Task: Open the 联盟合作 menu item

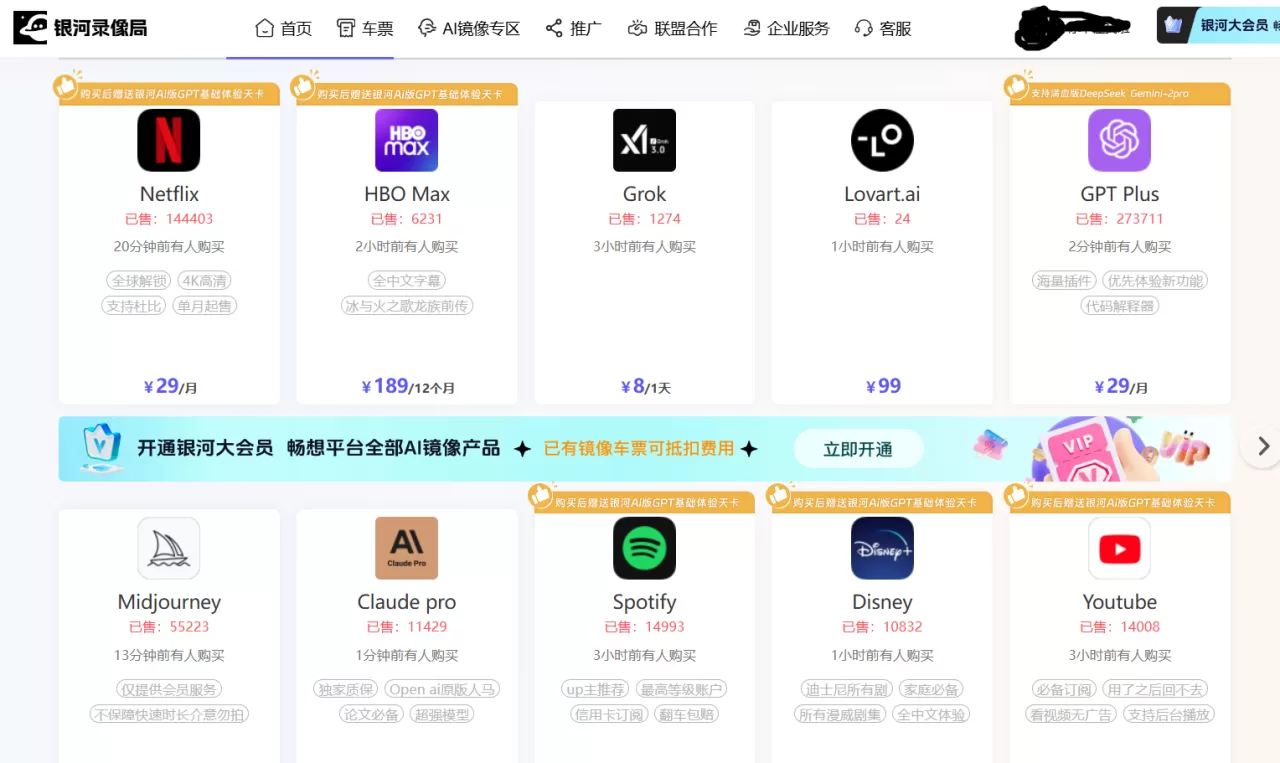Action: pos(673,28)
